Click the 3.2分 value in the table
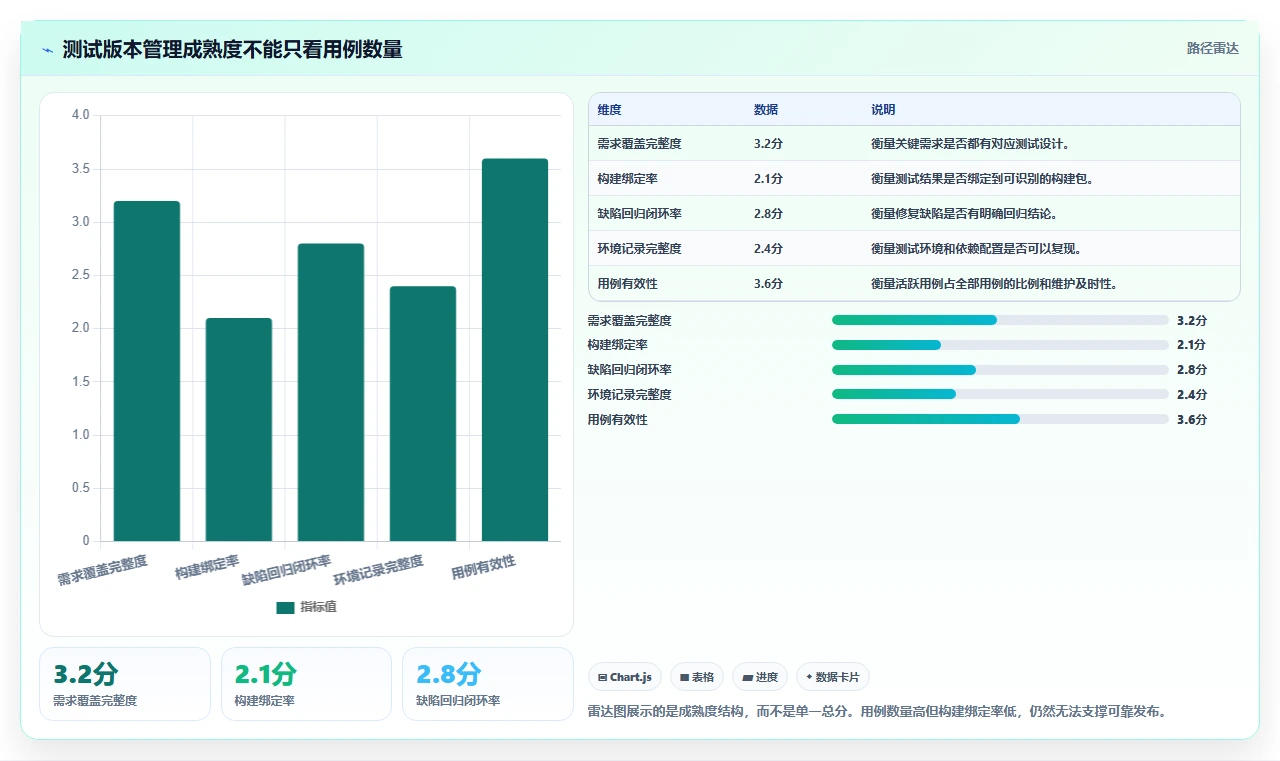Viewport: 1280px width, 761px height. (768, 144)
